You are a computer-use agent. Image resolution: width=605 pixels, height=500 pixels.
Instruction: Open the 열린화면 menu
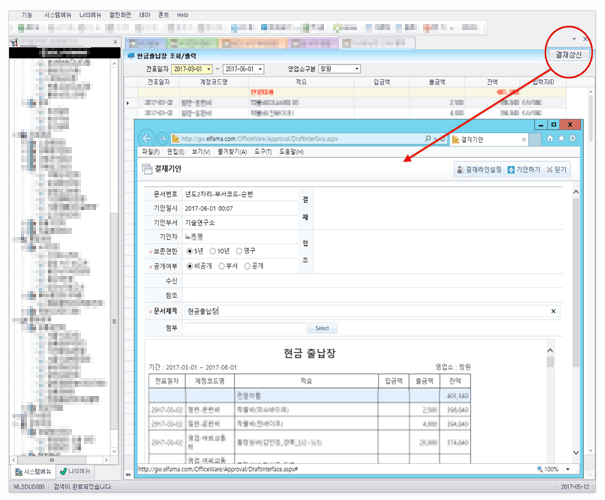point(120,15)
